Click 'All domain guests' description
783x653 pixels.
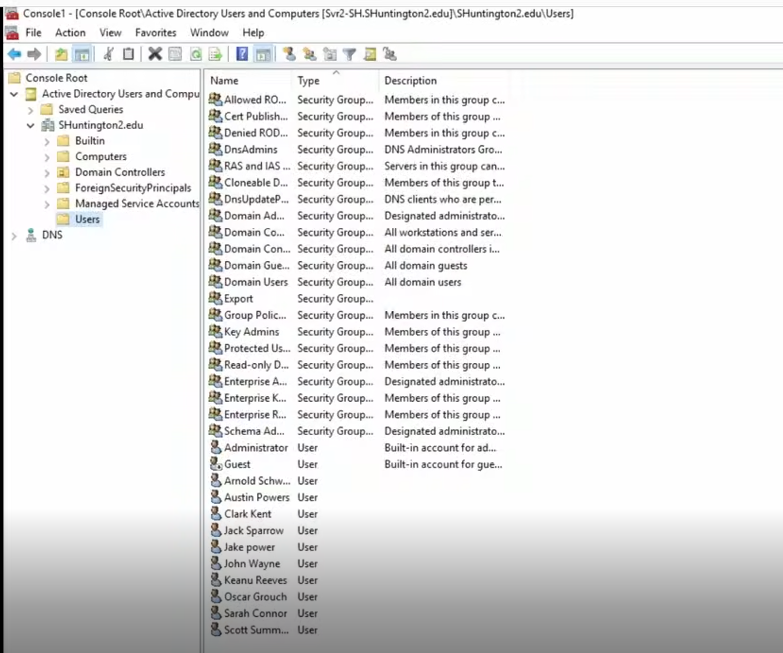425,266
